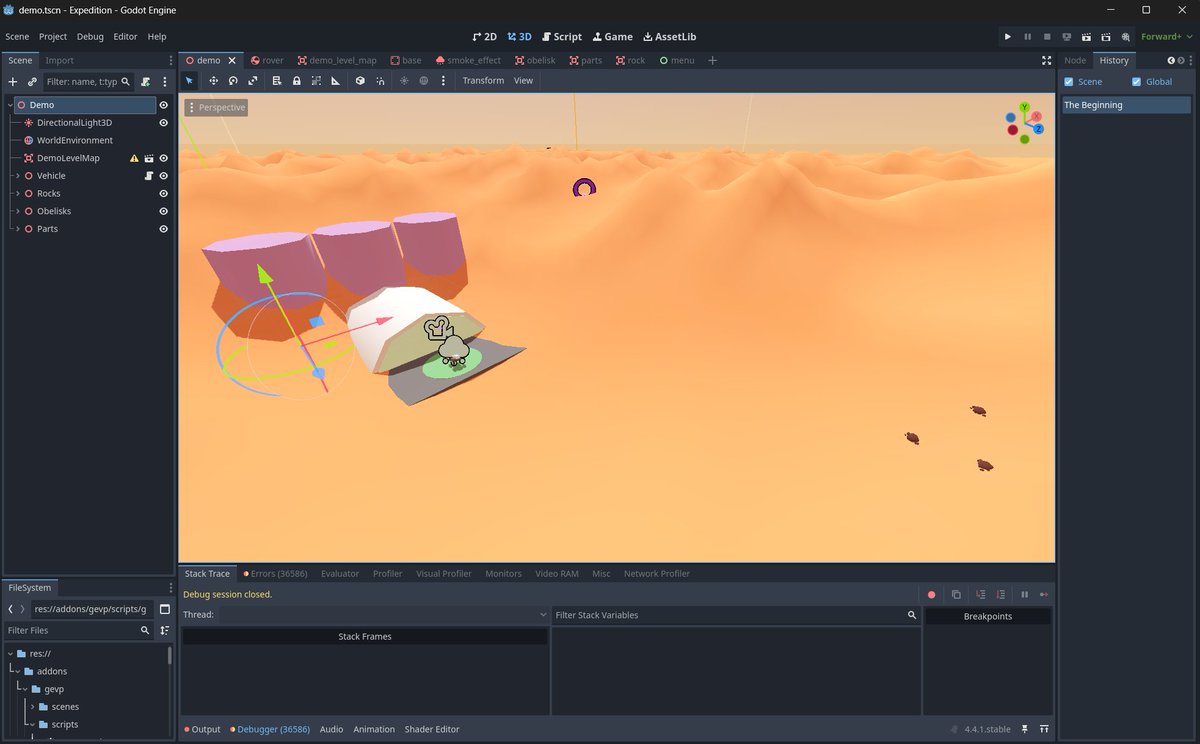Activate the Scale Mode tool
This screenshot has height=744, width=1200.
253,80
